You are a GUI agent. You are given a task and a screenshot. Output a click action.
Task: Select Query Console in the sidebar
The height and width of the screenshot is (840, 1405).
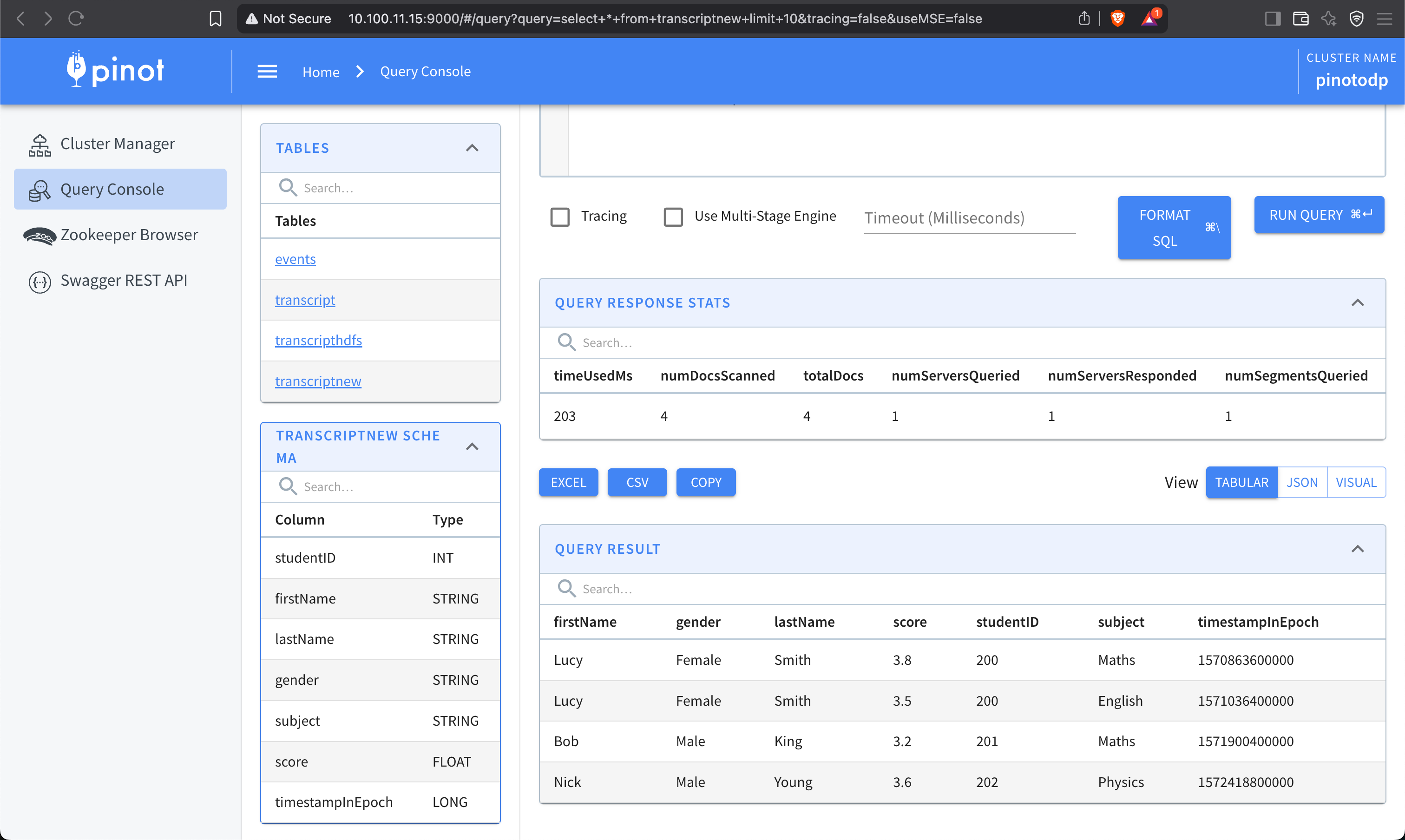click(x=120, y=189)
